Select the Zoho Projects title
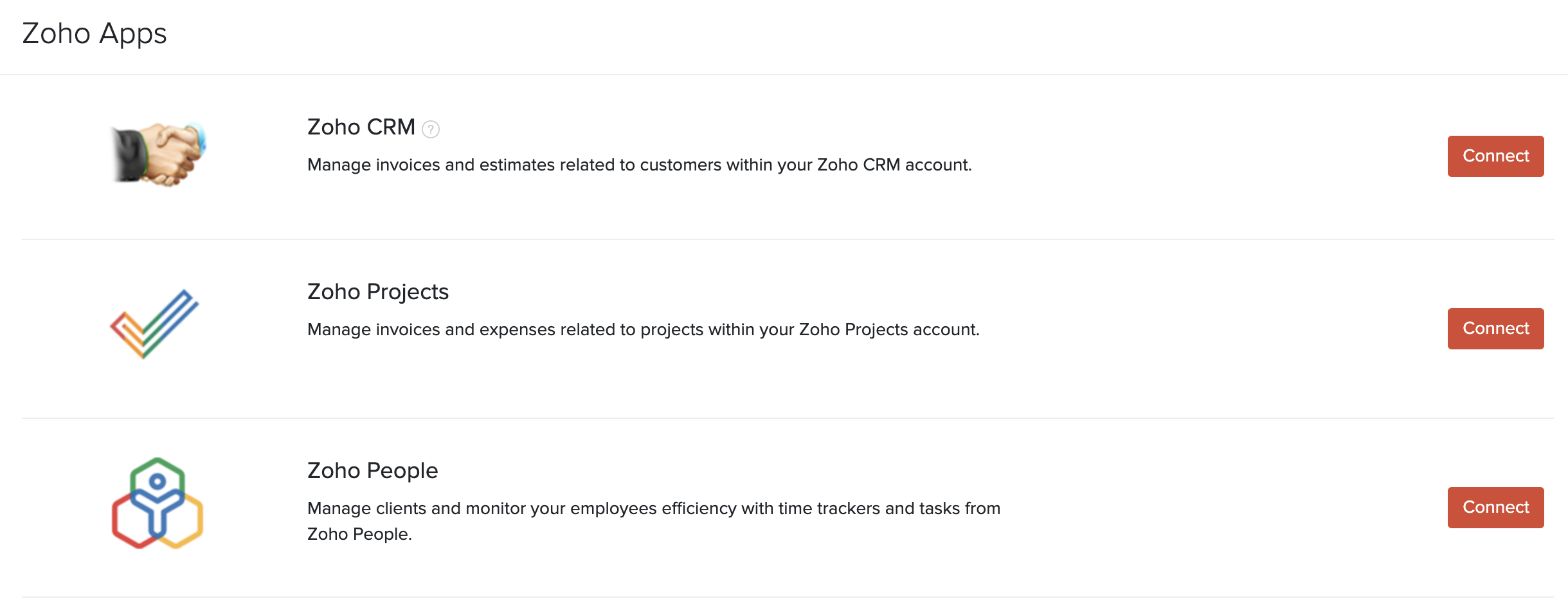The image size is (1568, 599). (x=377, y=291)
